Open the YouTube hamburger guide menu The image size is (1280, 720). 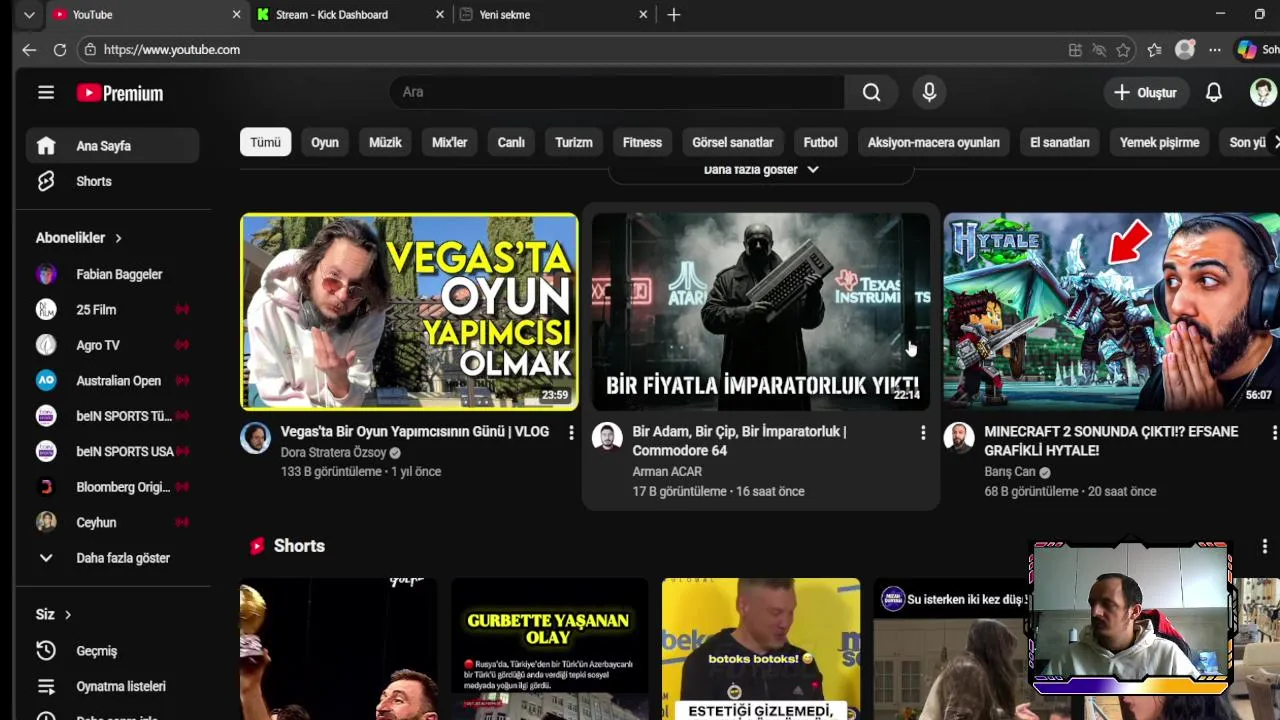(x=46, y=93)
